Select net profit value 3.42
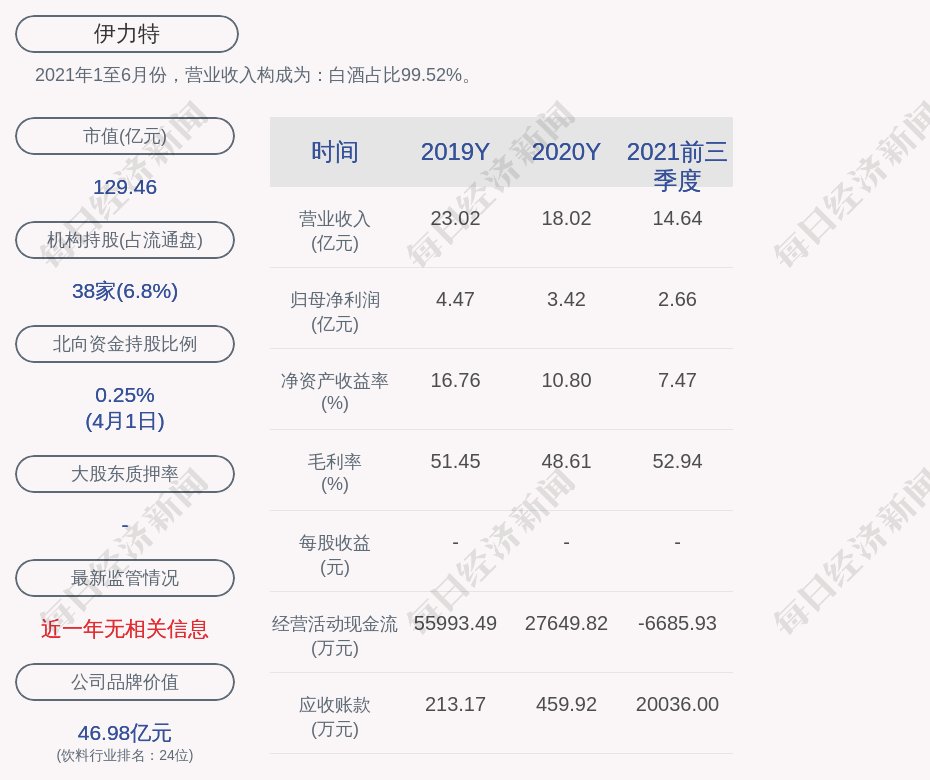The height and width of the screenshot is (780, 930). (x=566, y=300)
